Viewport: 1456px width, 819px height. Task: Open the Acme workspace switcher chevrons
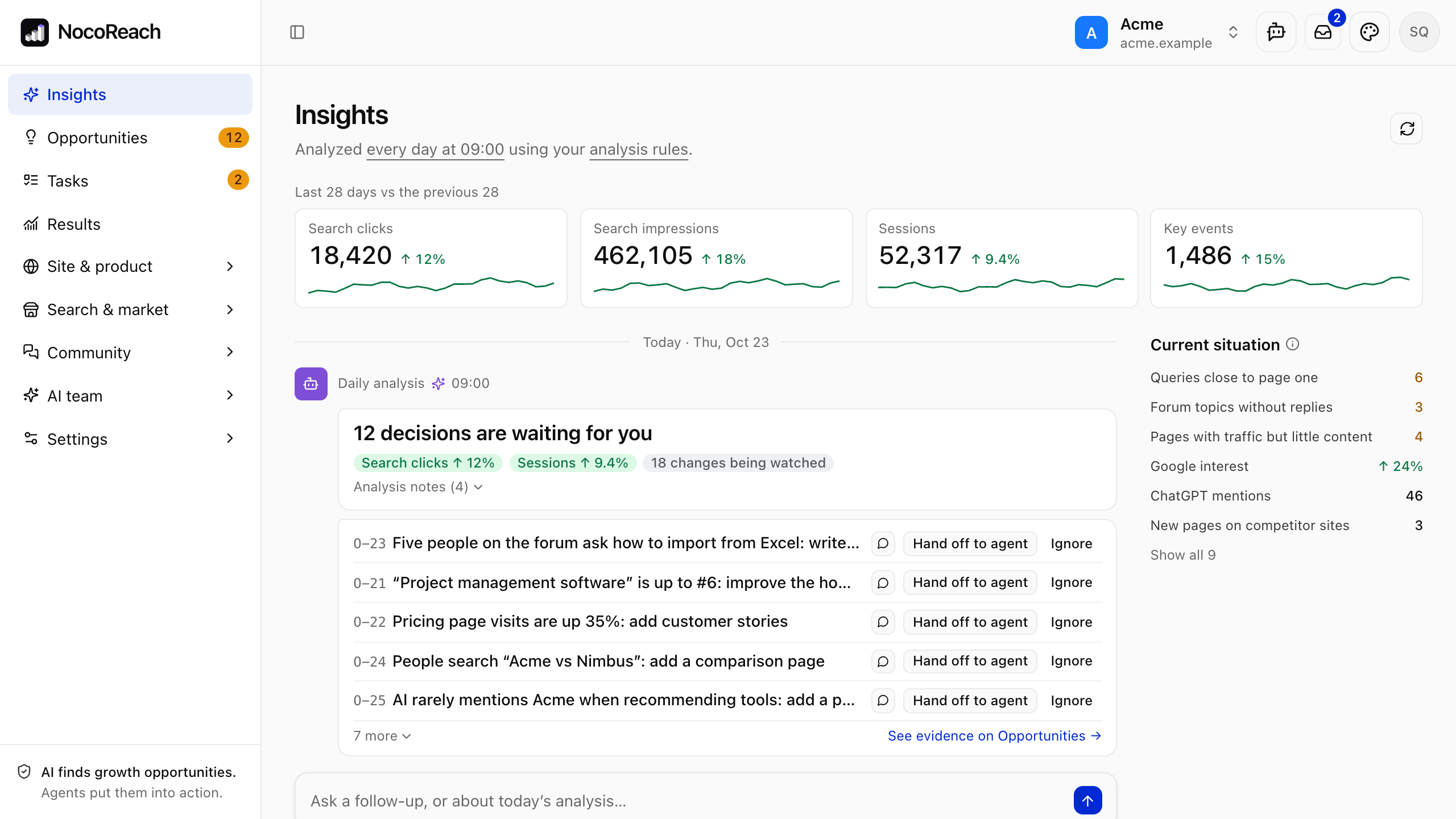1233,32
